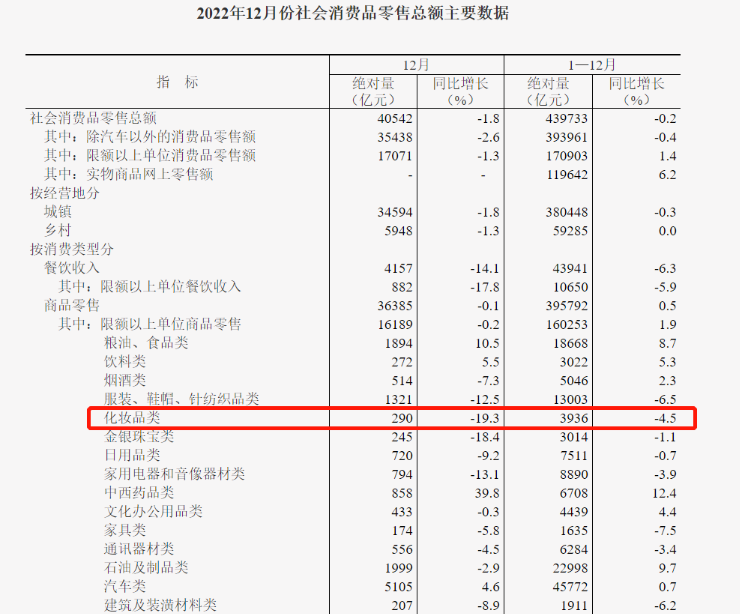The width and height of the screenshot is (740, 614).
Task: Select the value 3022
Action: pyautogui.click(x=574, y=362)
